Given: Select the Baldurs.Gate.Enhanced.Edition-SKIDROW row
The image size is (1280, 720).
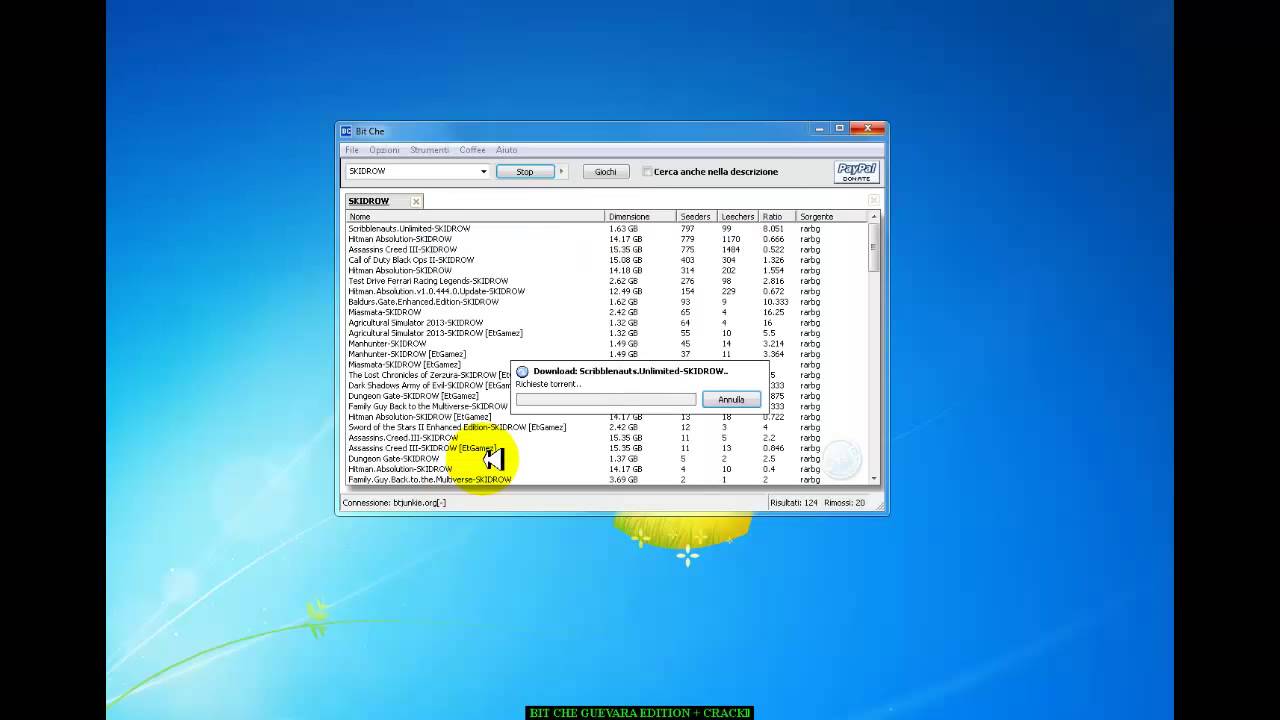Looking at the screenshot, I should [x=607, y=302].
